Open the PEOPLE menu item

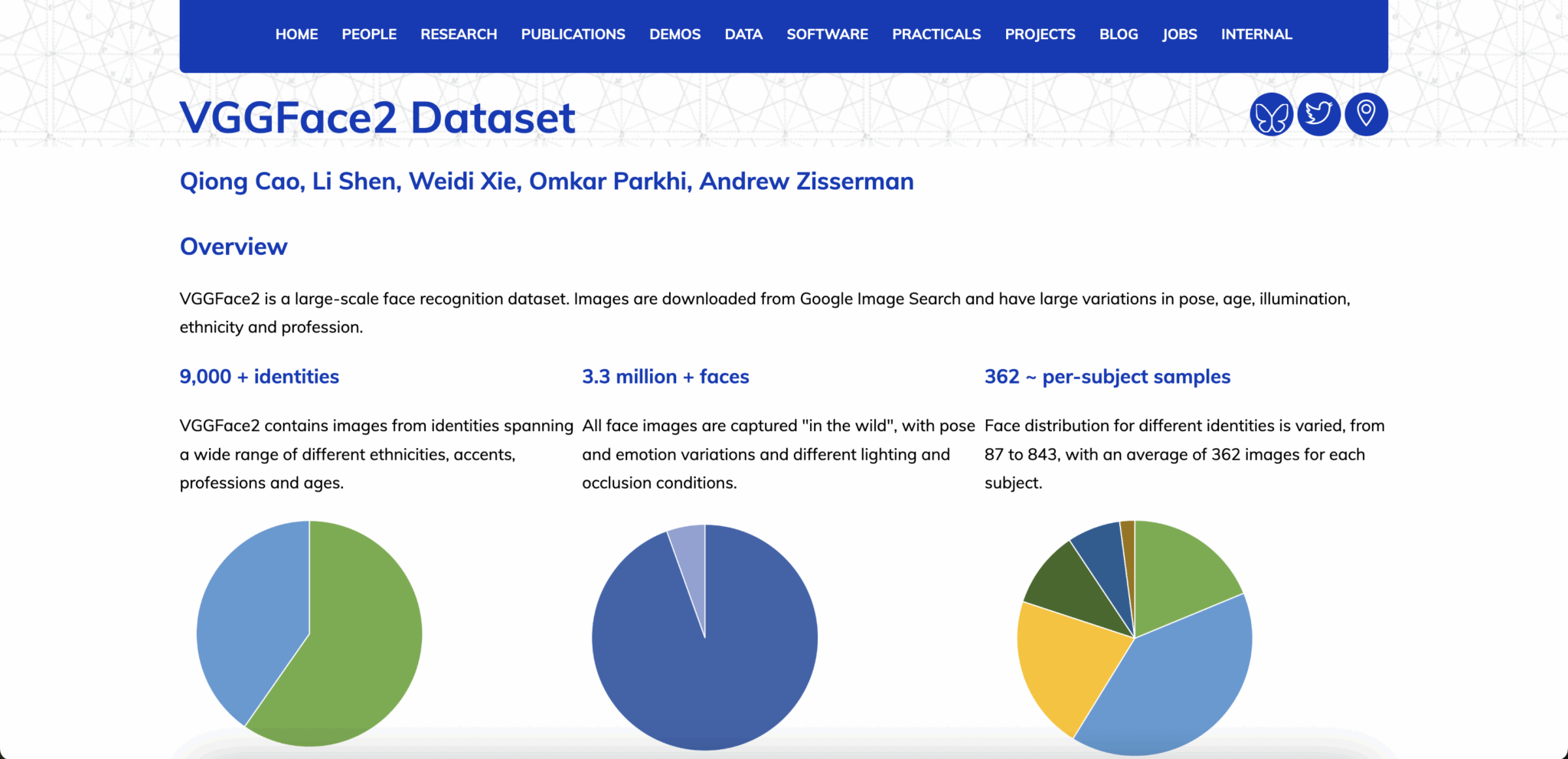[369, 34]
